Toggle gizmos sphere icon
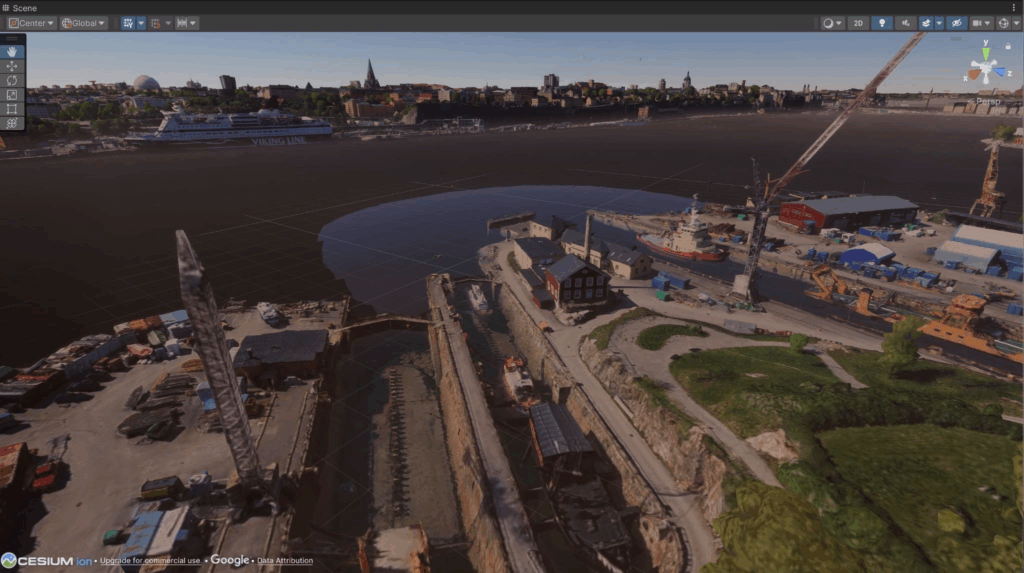The width and height of the screenshot is (1024, 573). (x=1003, y=23)
